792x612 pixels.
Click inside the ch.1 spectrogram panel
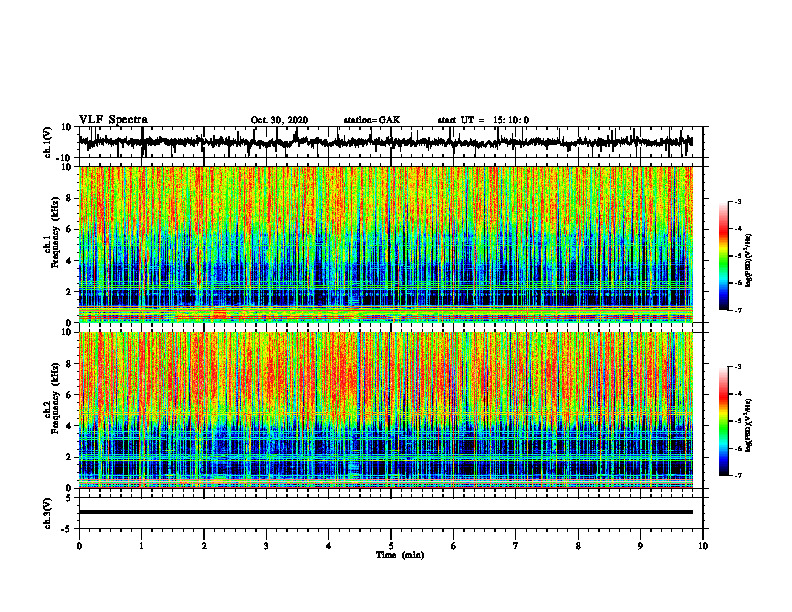[x=385, y=244]
